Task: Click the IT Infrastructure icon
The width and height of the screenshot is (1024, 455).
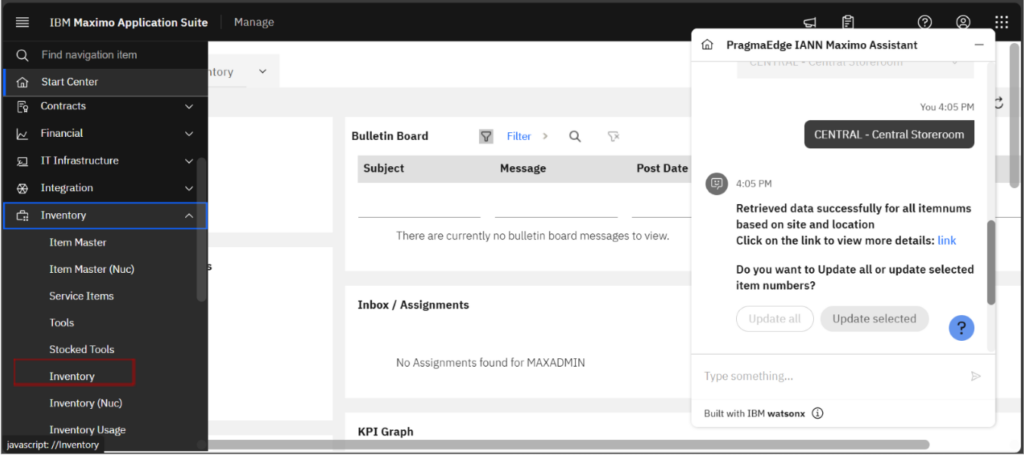Action: point(22,161)
